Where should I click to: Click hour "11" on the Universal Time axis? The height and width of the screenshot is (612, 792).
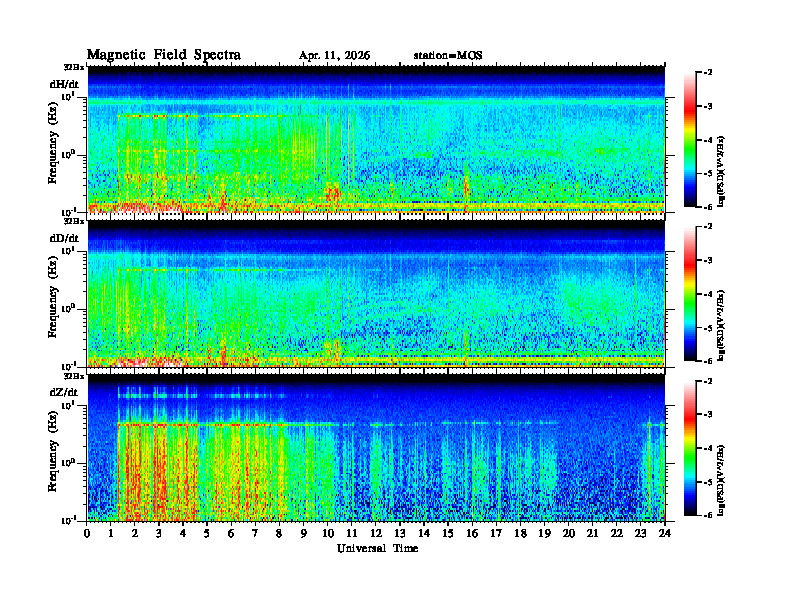pos(352,534)
